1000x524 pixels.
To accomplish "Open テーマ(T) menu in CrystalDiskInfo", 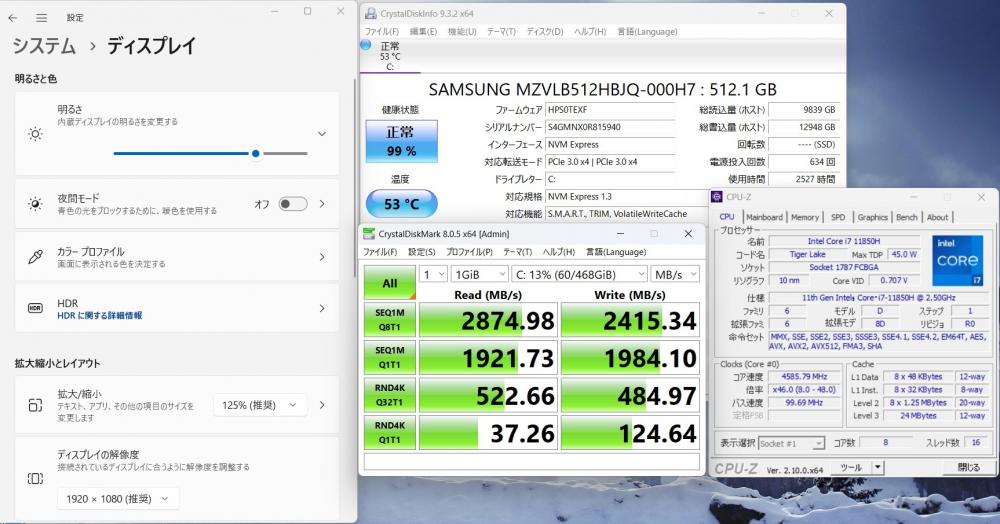I will [501, 31].
